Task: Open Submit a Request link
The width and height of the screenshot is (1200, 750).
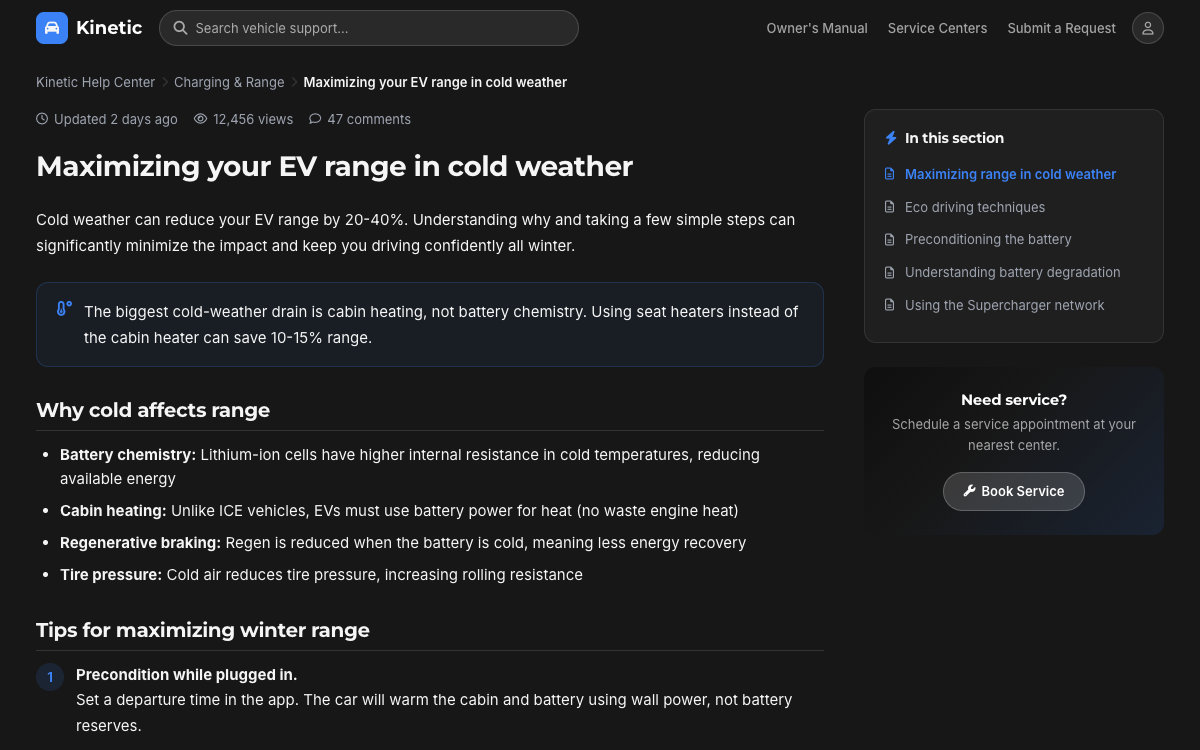Action: point(1061,28)
